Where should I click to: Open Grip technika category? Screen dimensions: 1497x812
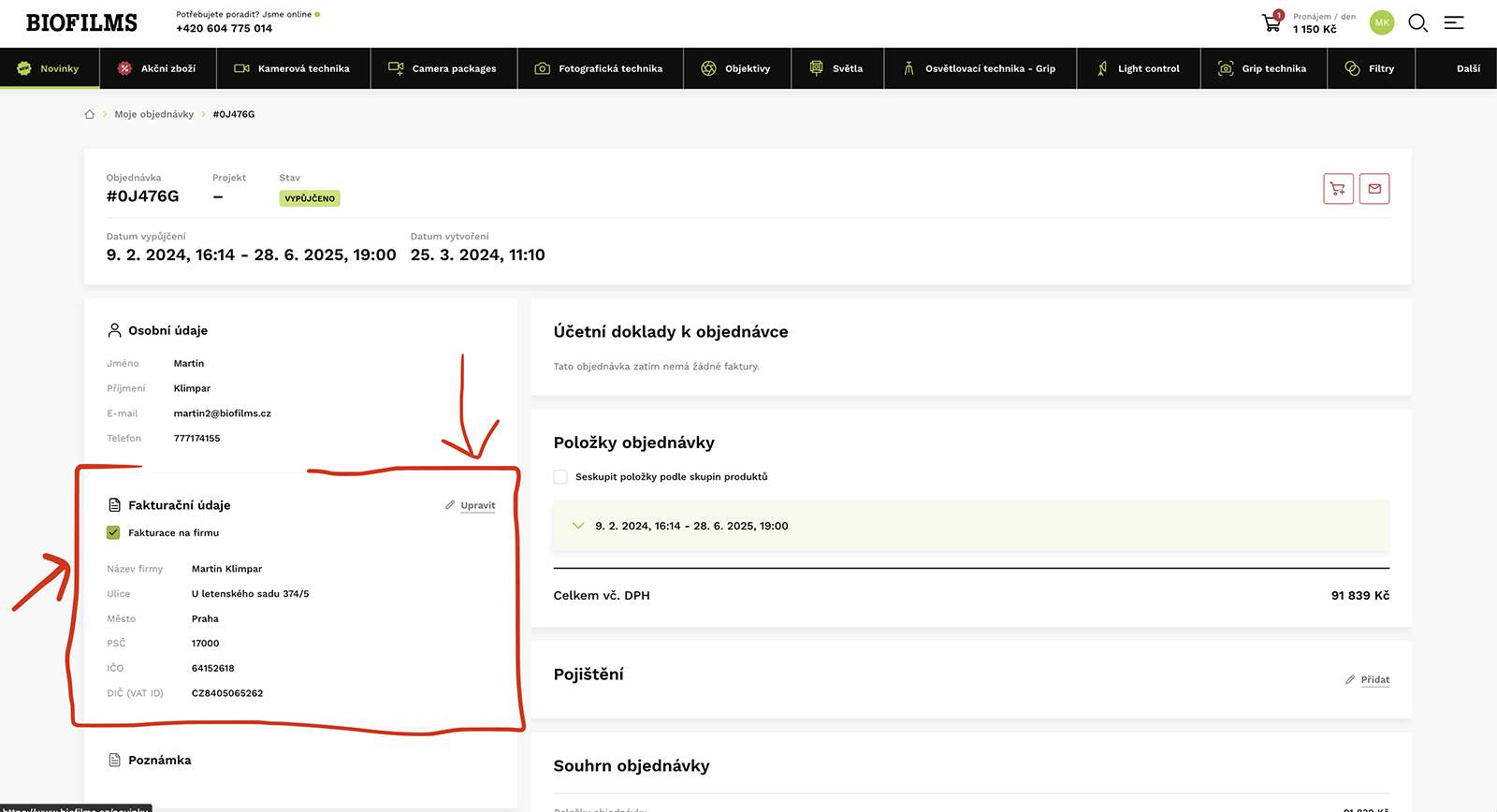point(1264,68)
